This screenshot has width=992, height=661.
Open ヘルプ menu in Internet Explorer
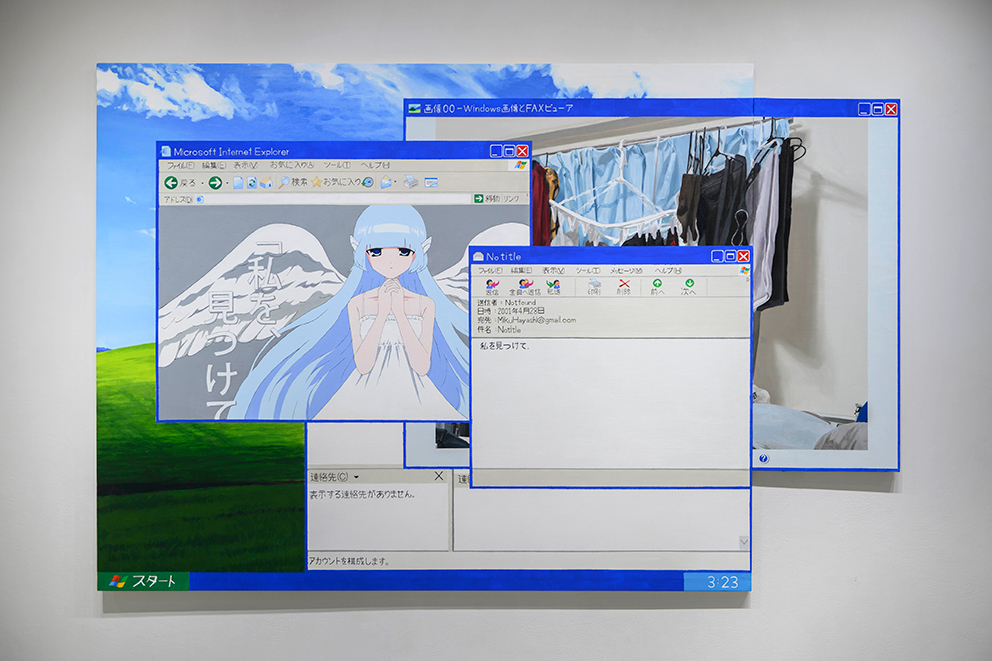(x=375, y=165)
